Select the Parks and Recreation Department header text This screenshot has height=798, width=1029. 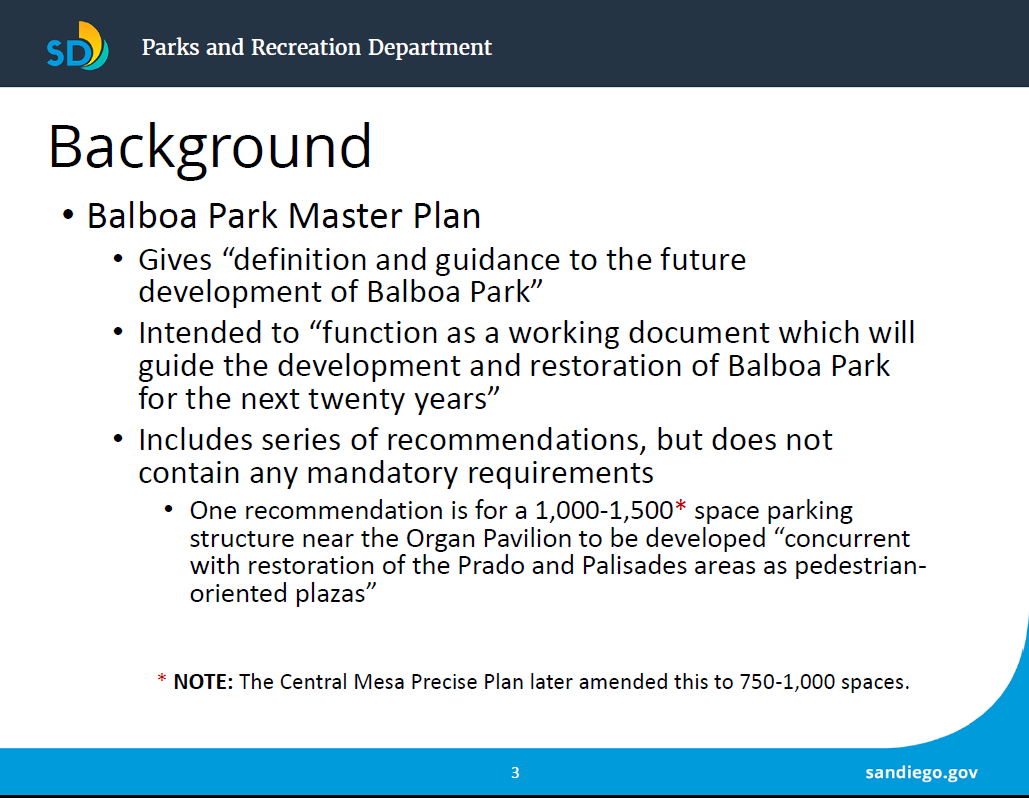pos(316,47)
